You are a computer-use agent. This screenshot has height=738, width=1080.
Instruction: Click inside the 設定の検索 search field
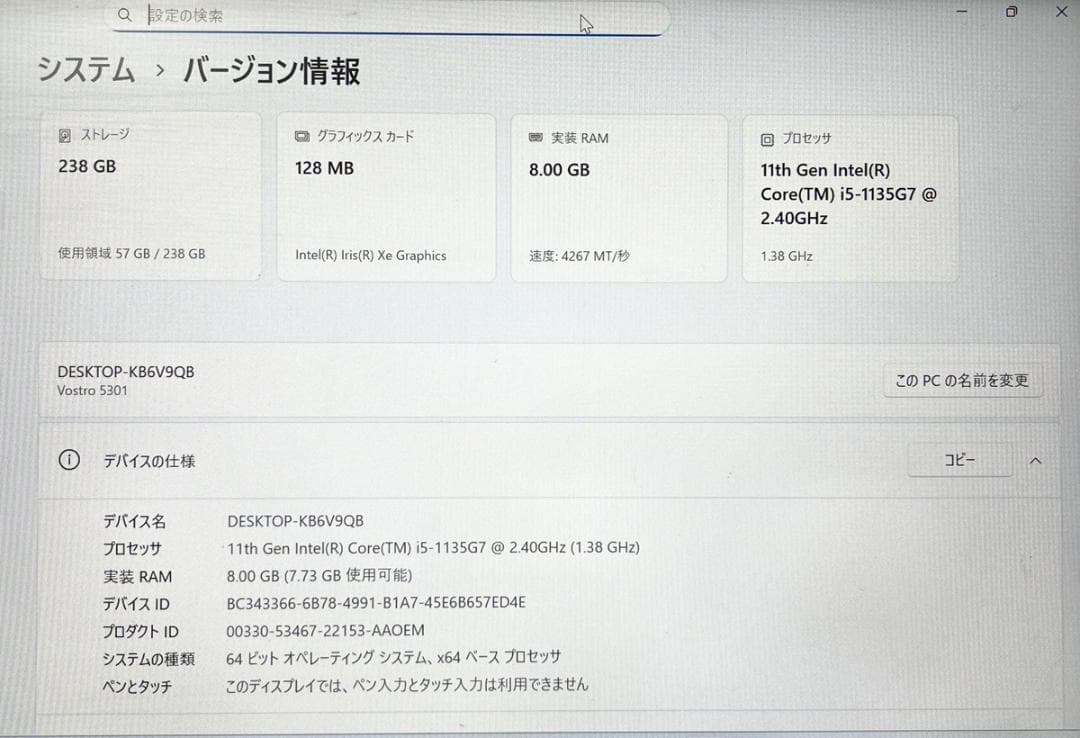click(300, 16)
